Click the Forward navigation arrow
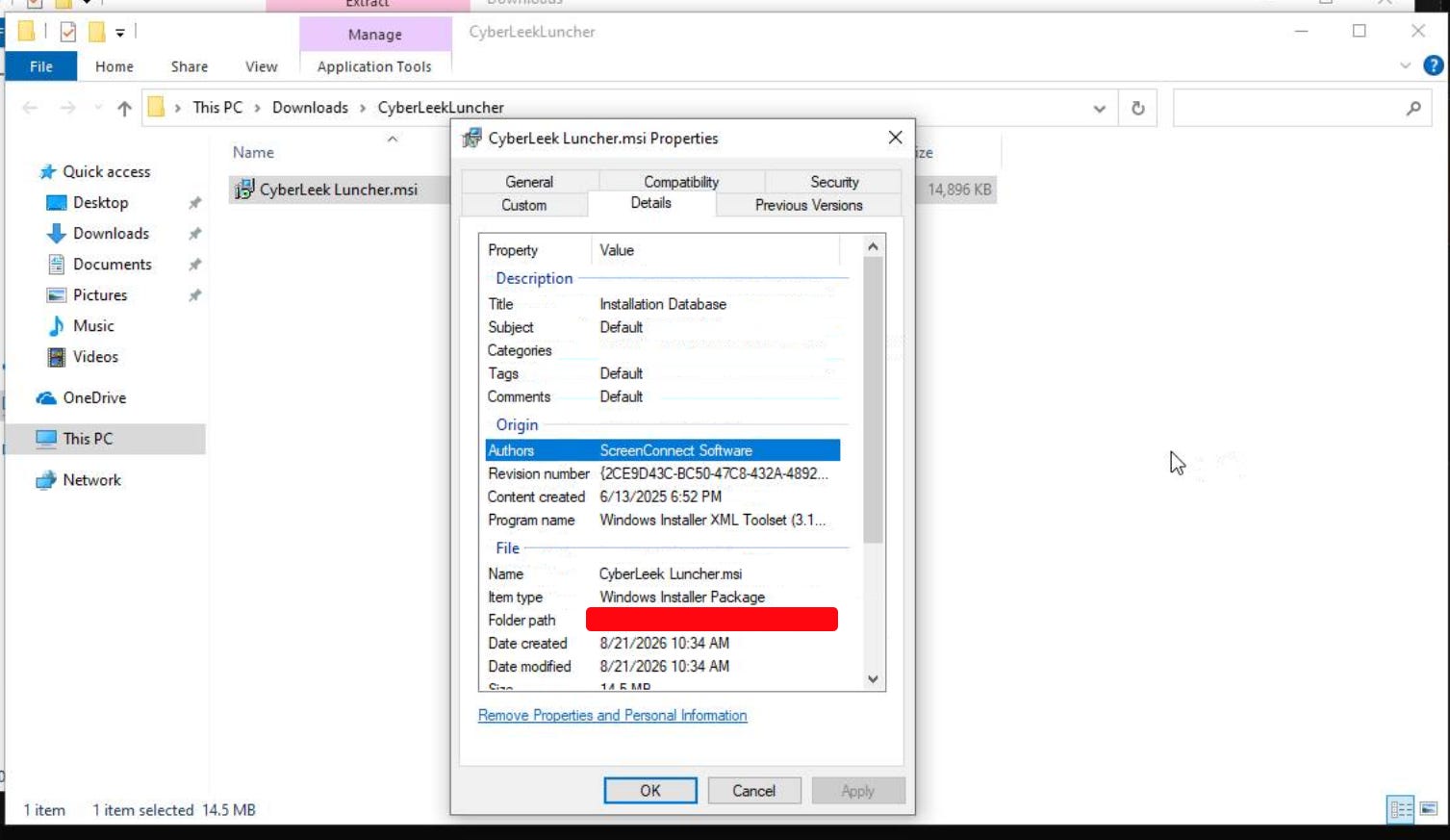The width and height of the screenshot is (1450, 840). pyautogui.click(x=67, y=108)
